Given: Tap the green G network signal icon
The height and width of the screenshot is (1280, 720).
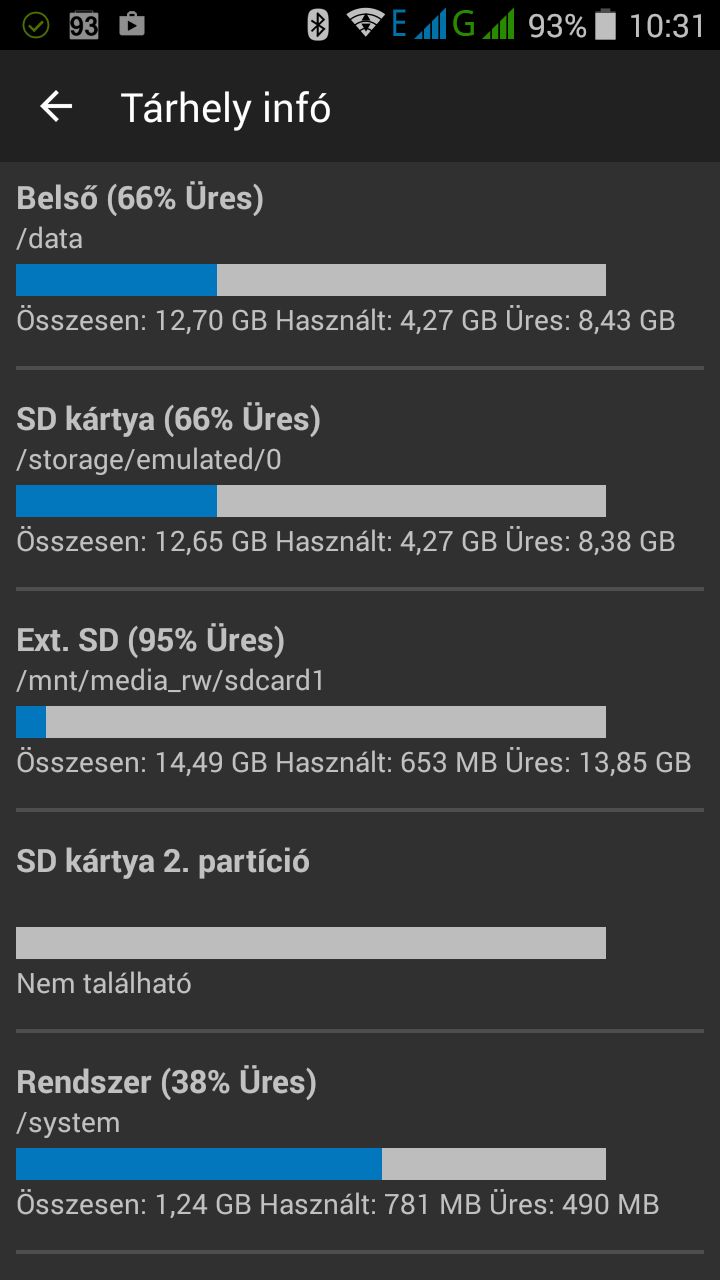Looking at the screenshot, I should click(x=484, y=25).
